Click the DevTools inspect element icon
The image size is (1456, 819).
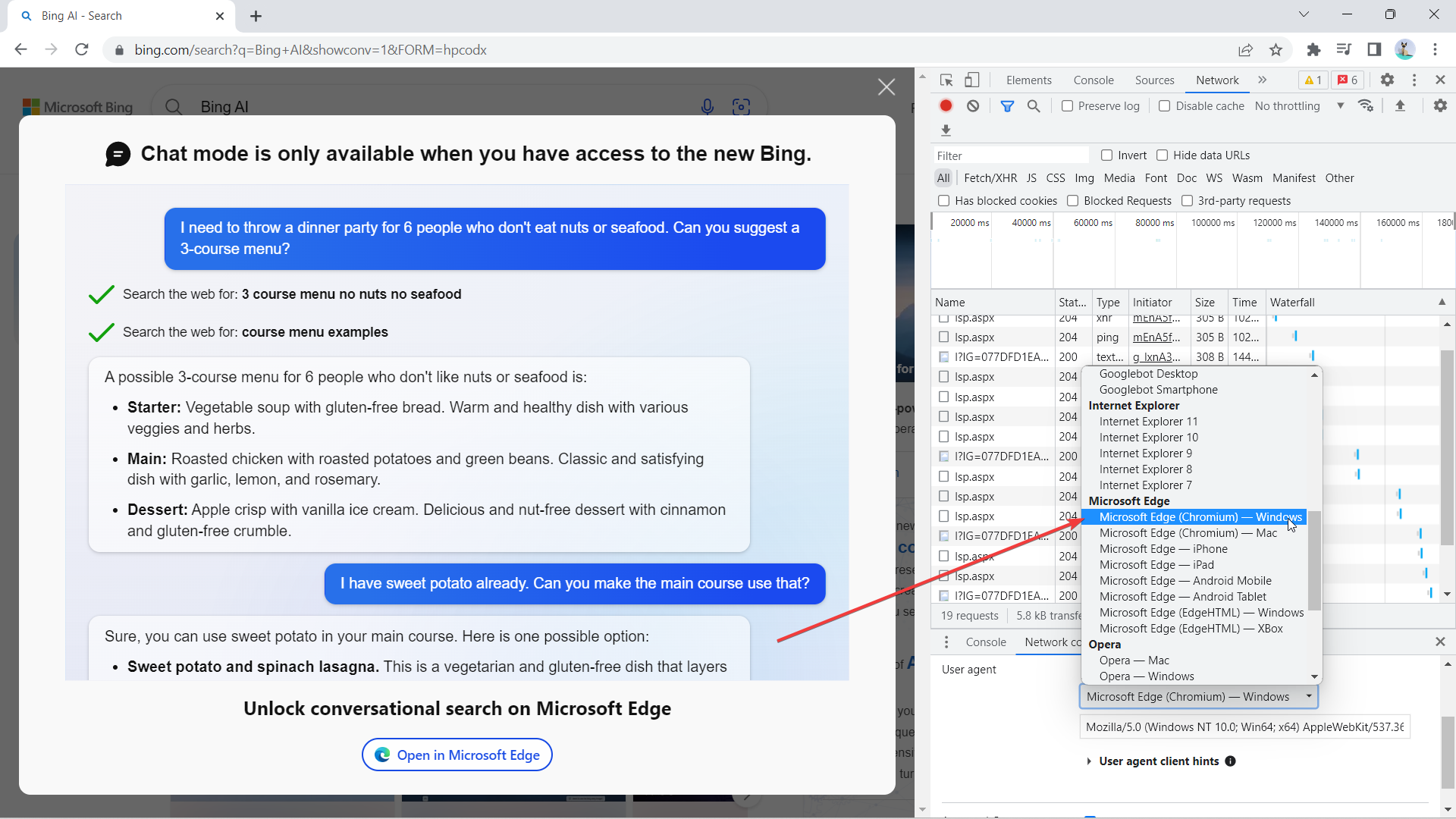coord(946,80)
